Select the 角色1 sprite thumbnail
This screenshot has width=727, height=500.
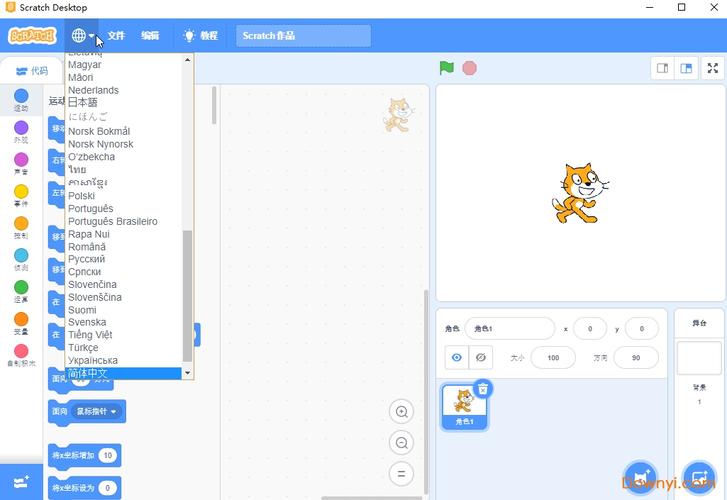click(x=464, y=407)
